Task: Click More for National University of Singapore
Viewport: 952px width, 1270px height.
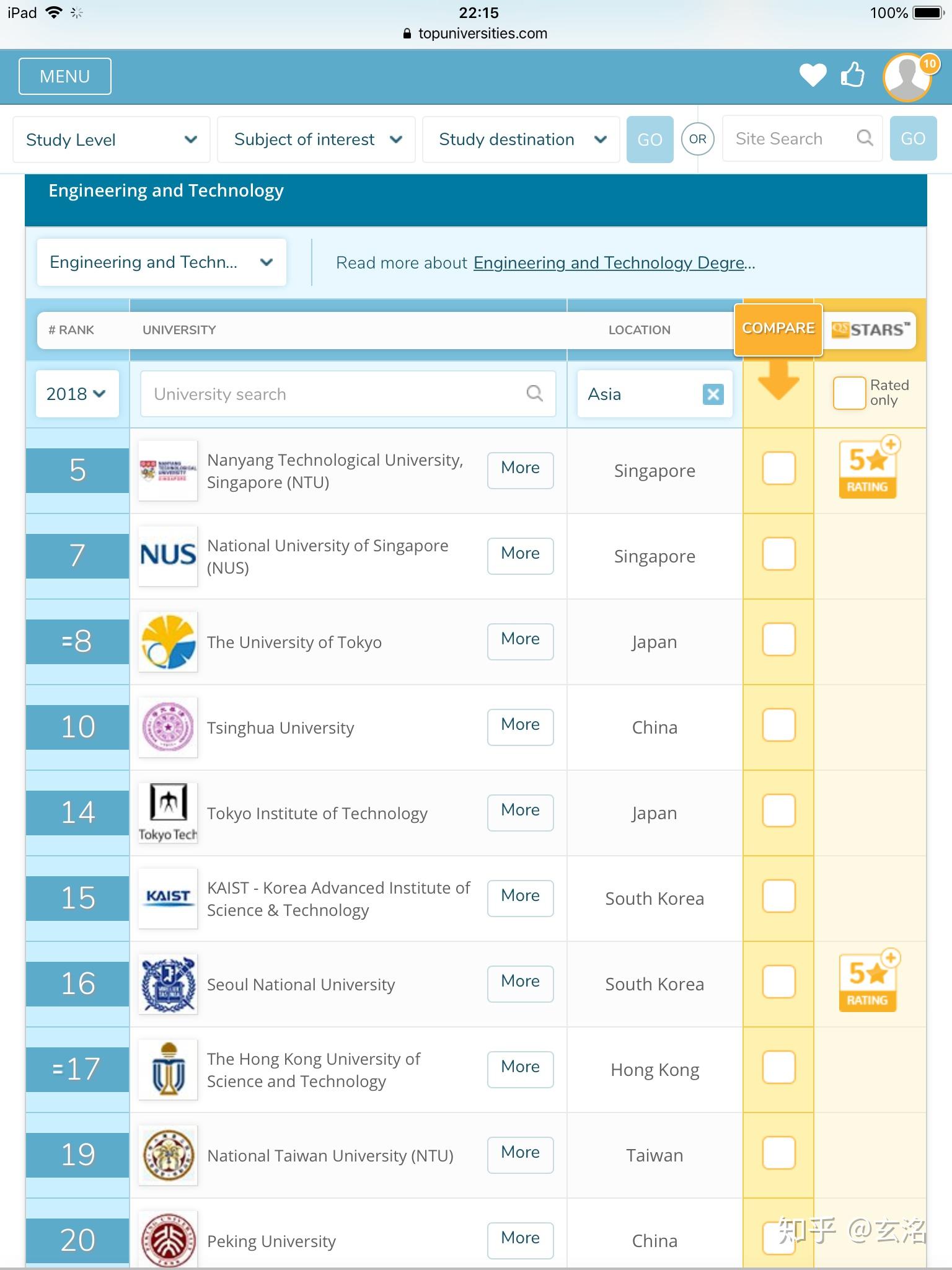Action: [x=520, y=556]
